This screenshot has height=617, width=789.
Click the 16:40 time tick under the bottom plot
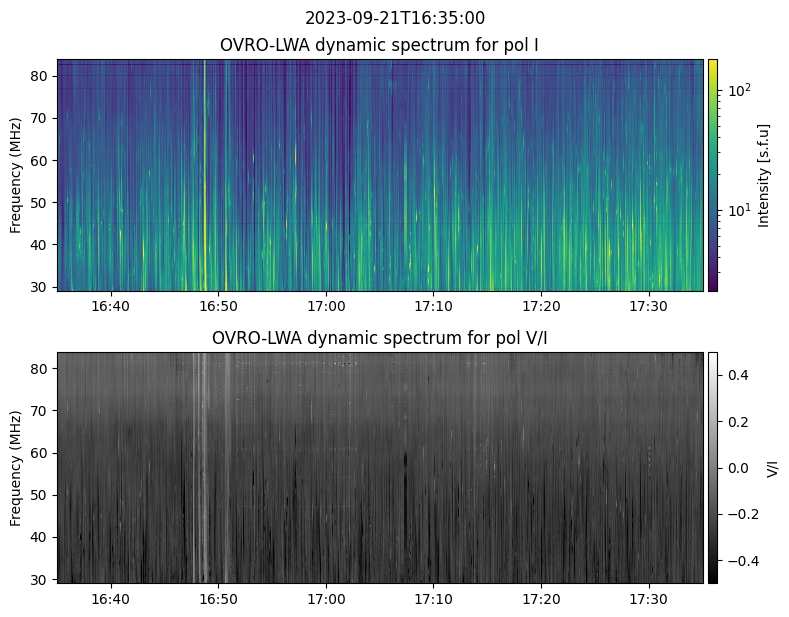(111, 598)
